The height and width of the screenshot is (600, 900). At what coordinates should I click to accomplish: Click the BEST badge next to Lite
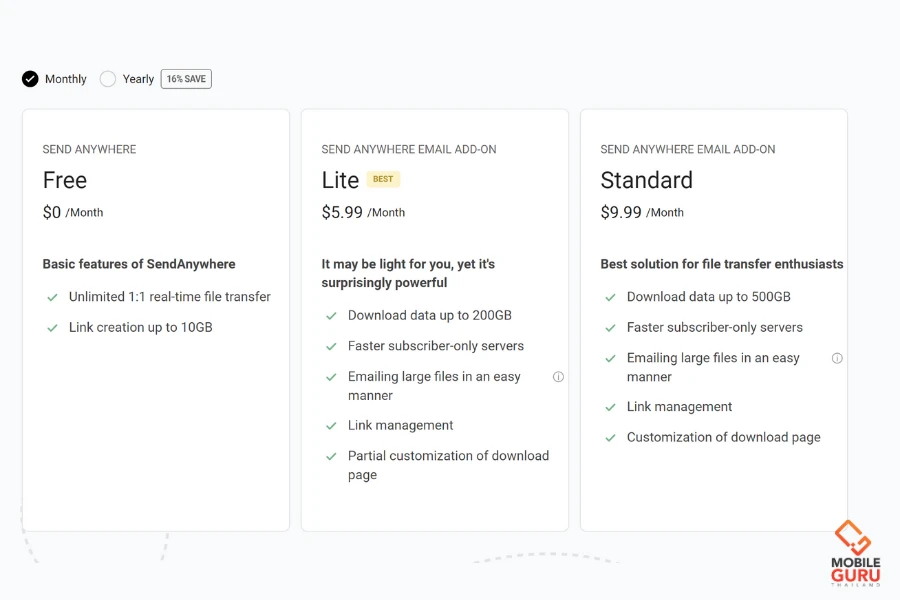click(x=383, y=179)
